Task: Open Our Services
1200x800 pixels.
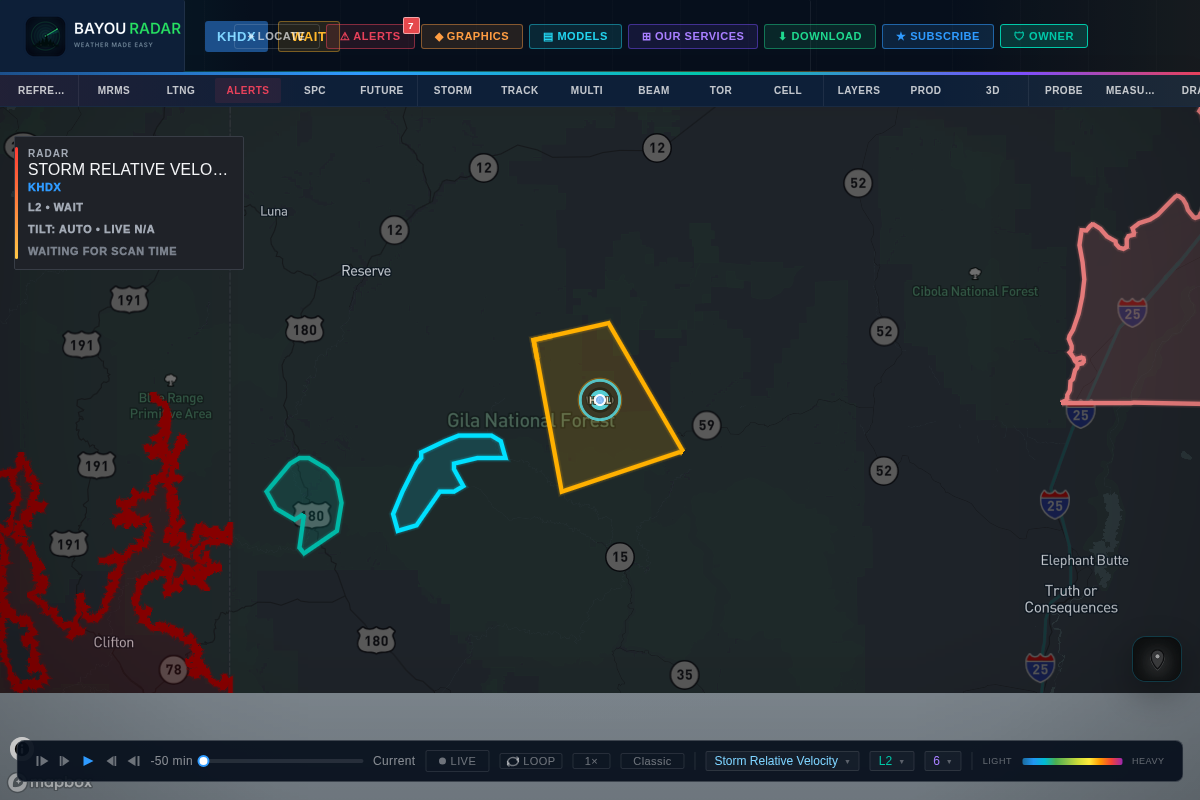Action: tap(693, 37)
